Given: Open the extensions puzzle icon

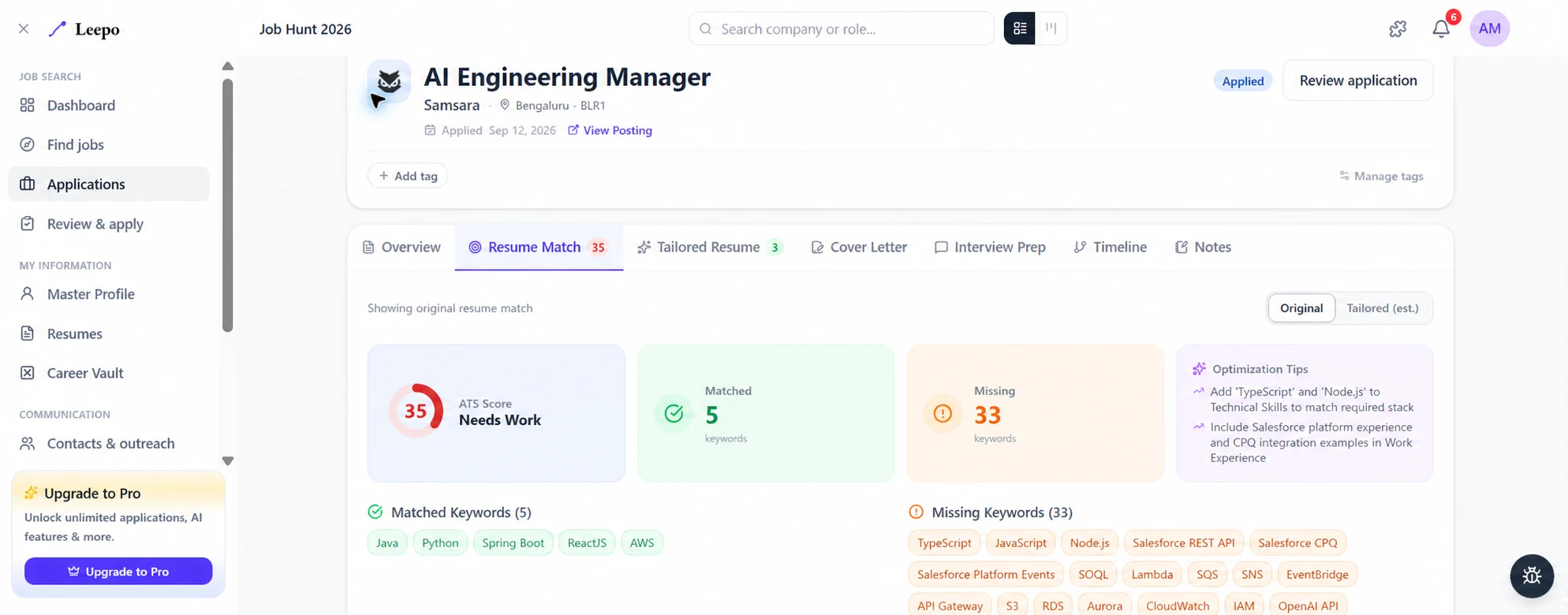Looking at the screenshot, I should (1398, 29).
